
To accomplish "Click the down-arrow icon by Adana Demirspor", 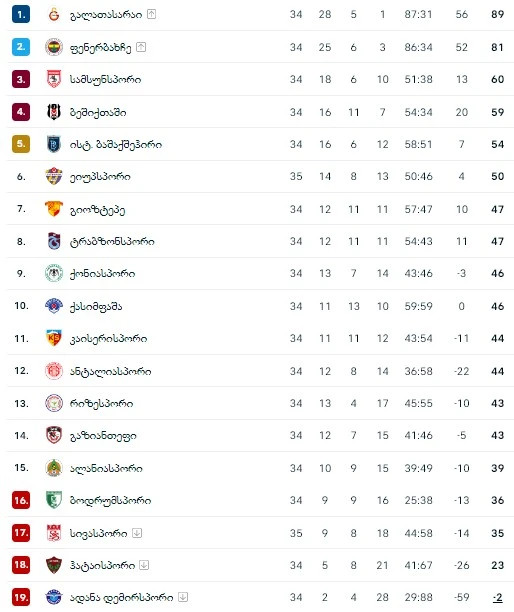I will point(183,597).
